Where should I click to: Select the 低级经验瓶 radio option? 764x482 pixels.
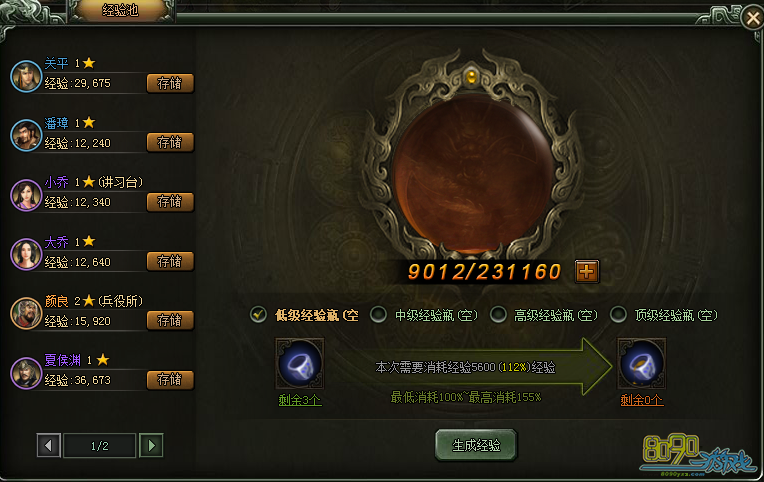(x=258, y=314)
